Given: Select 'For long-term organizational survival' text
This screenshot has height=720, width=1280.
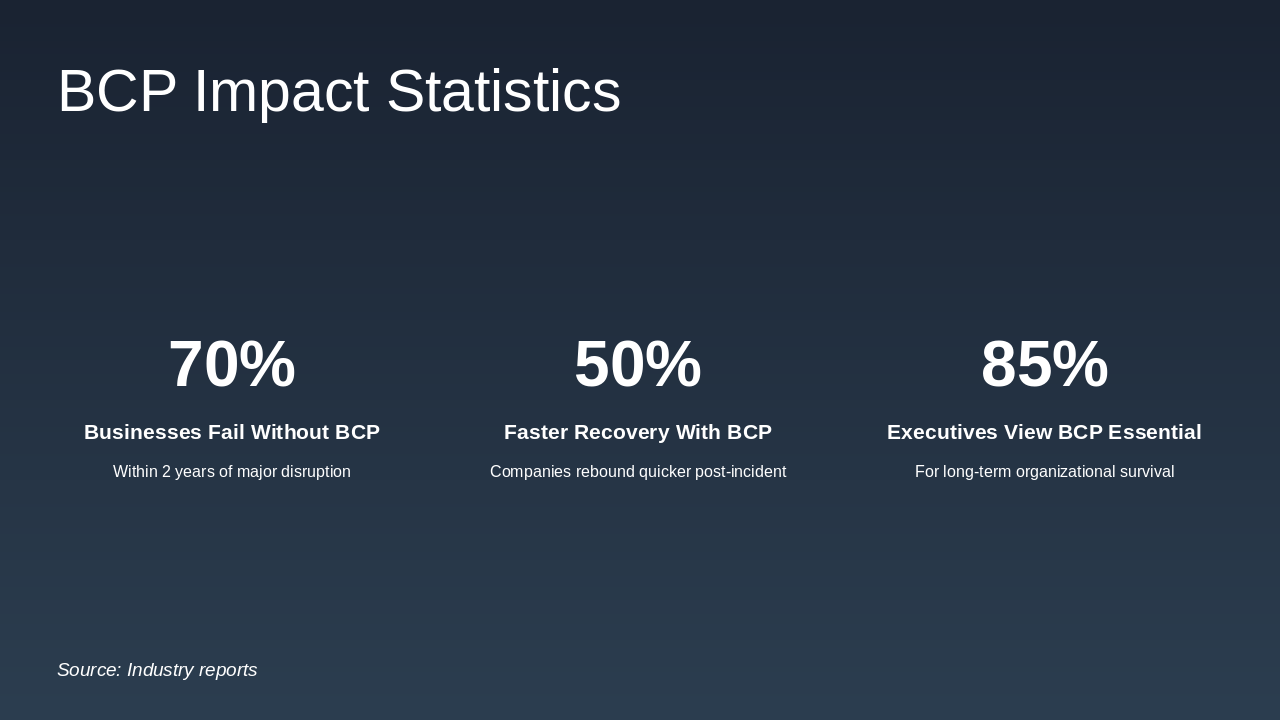Looking at the screenshot, I should point(1044,472).
